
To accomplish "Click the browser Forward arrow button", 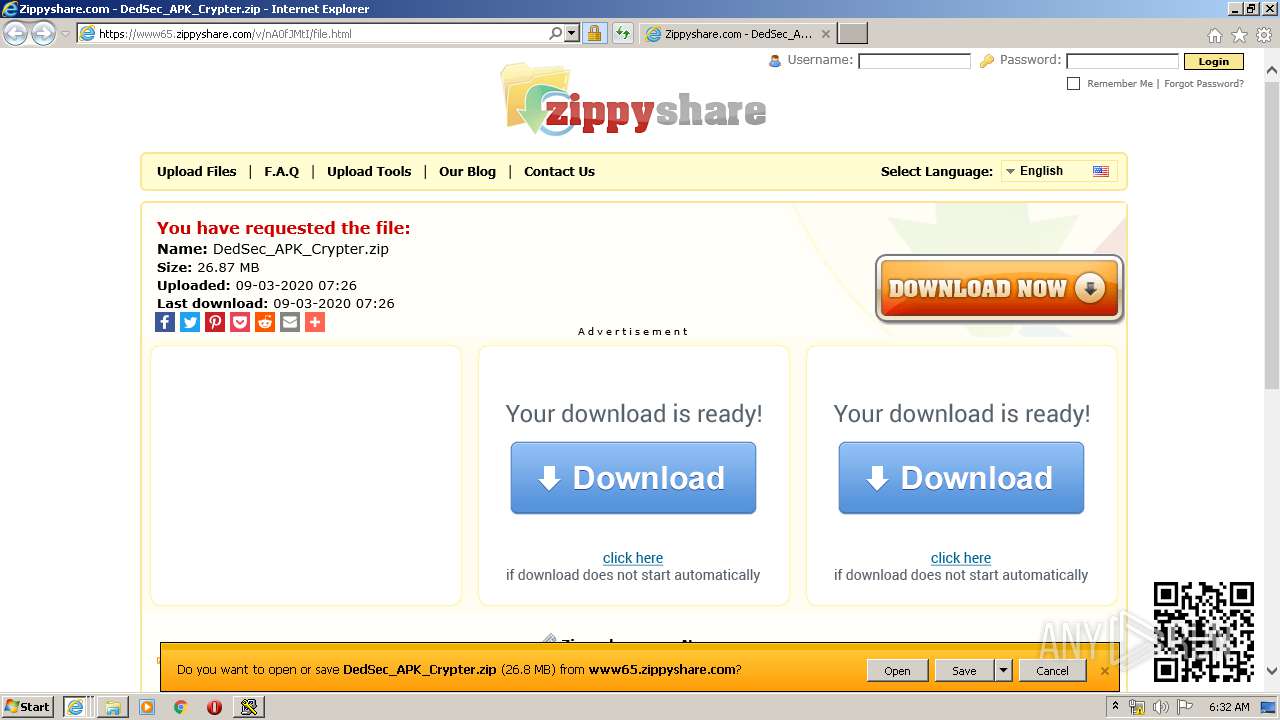I will click(x=43, y=33).
